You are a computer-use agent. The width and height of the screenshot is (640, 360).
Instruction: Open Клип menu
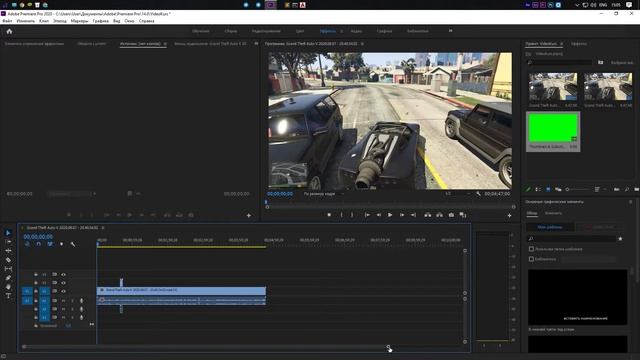(x=44, y=21)
